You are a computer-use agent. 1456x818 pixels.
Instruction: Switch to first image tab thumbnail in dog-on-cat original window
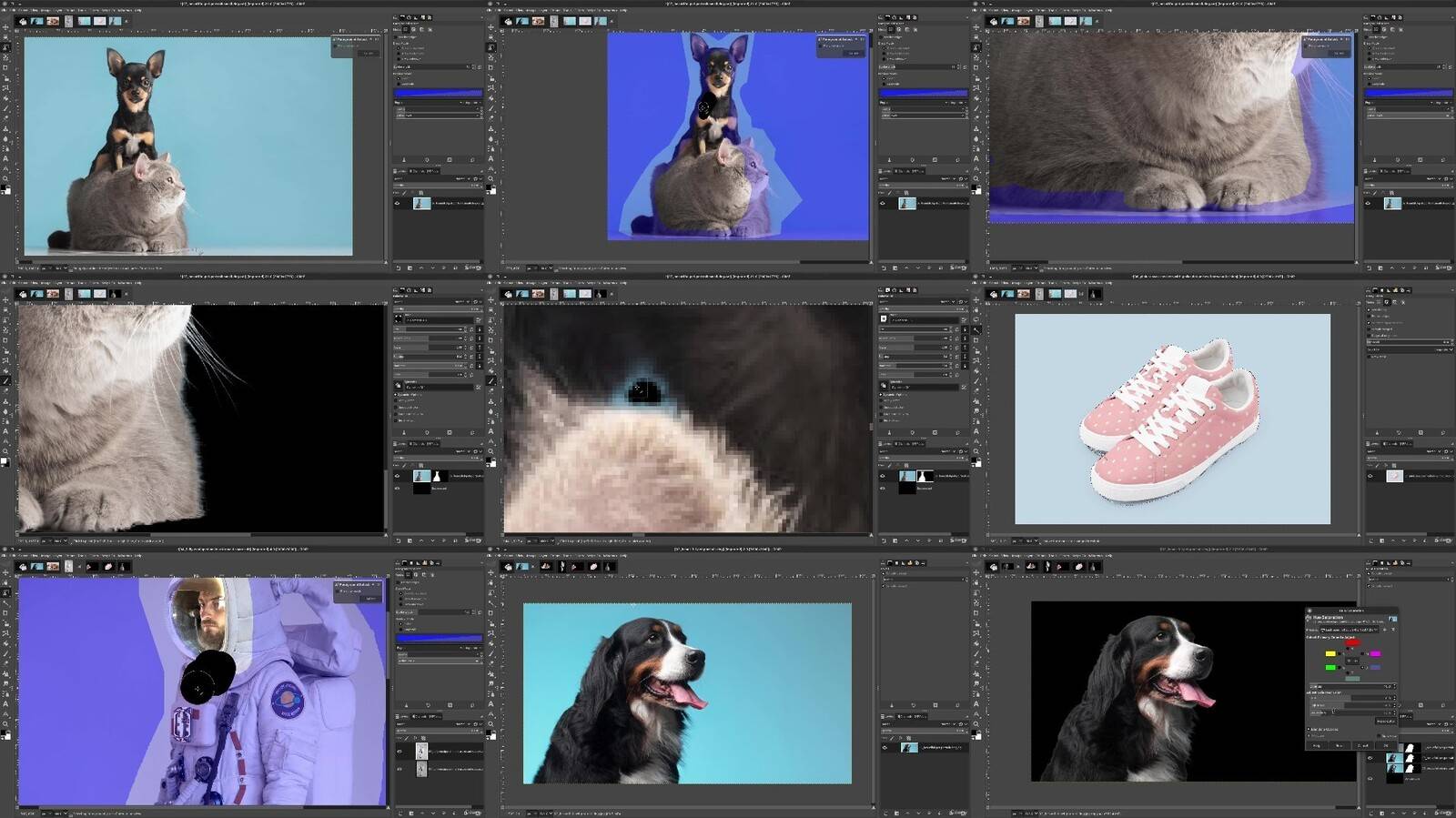tap(23, 21)
